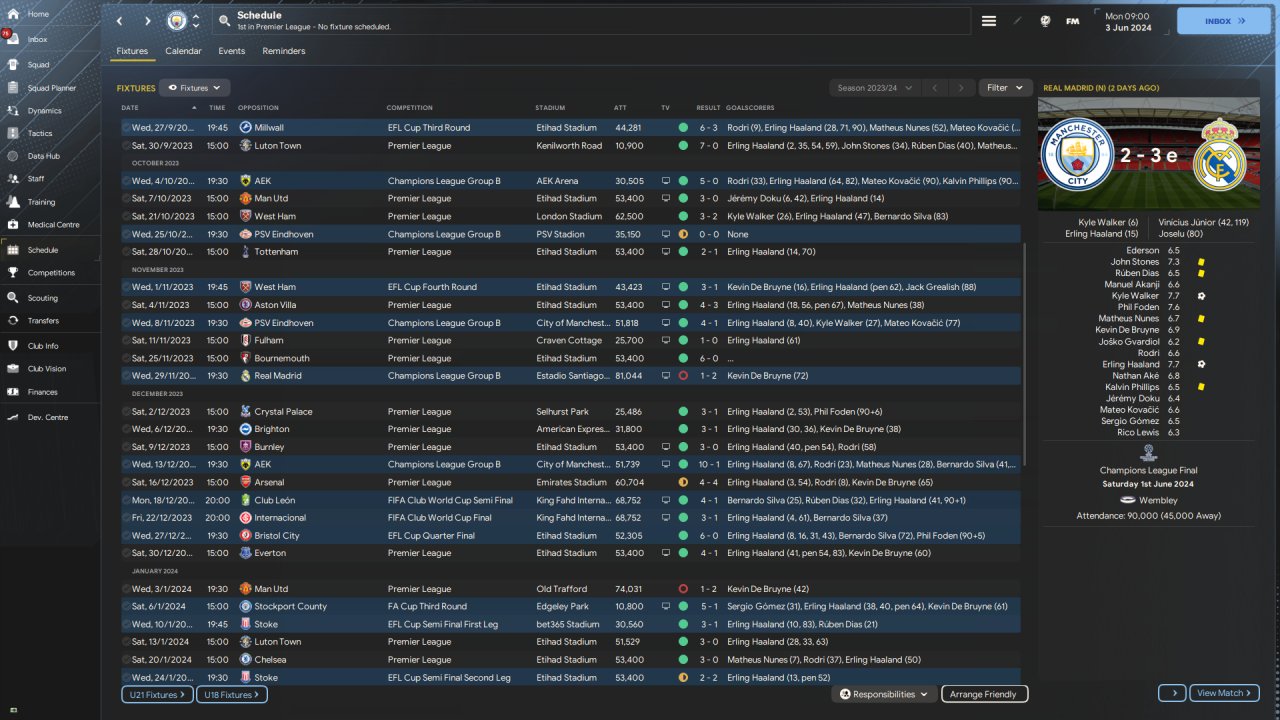
Task: Open the Reminders tab
Action: pyautogui.click(x=284, y=51)
